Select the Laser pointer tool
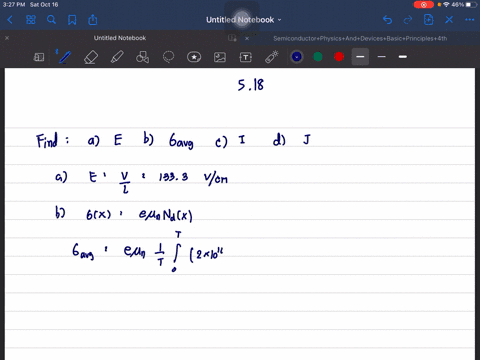480x360 pixels. coord(272,57)
